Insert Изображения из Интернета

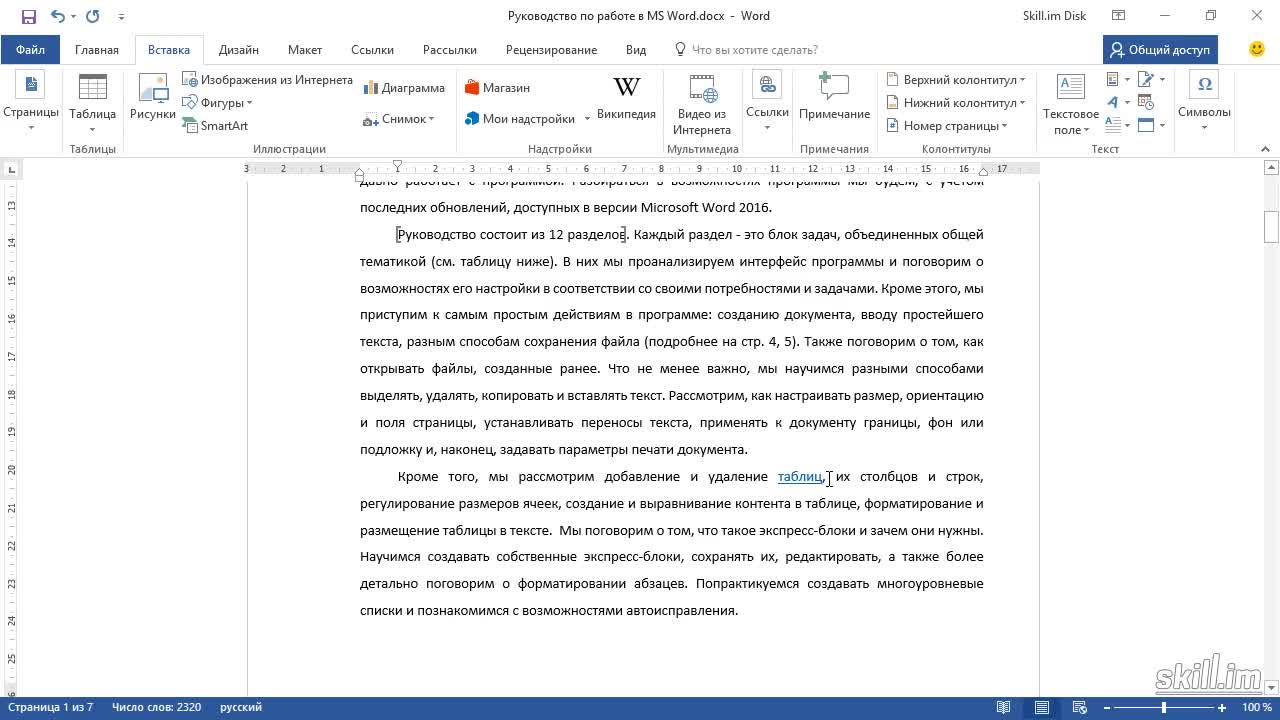tap(267, 80)
